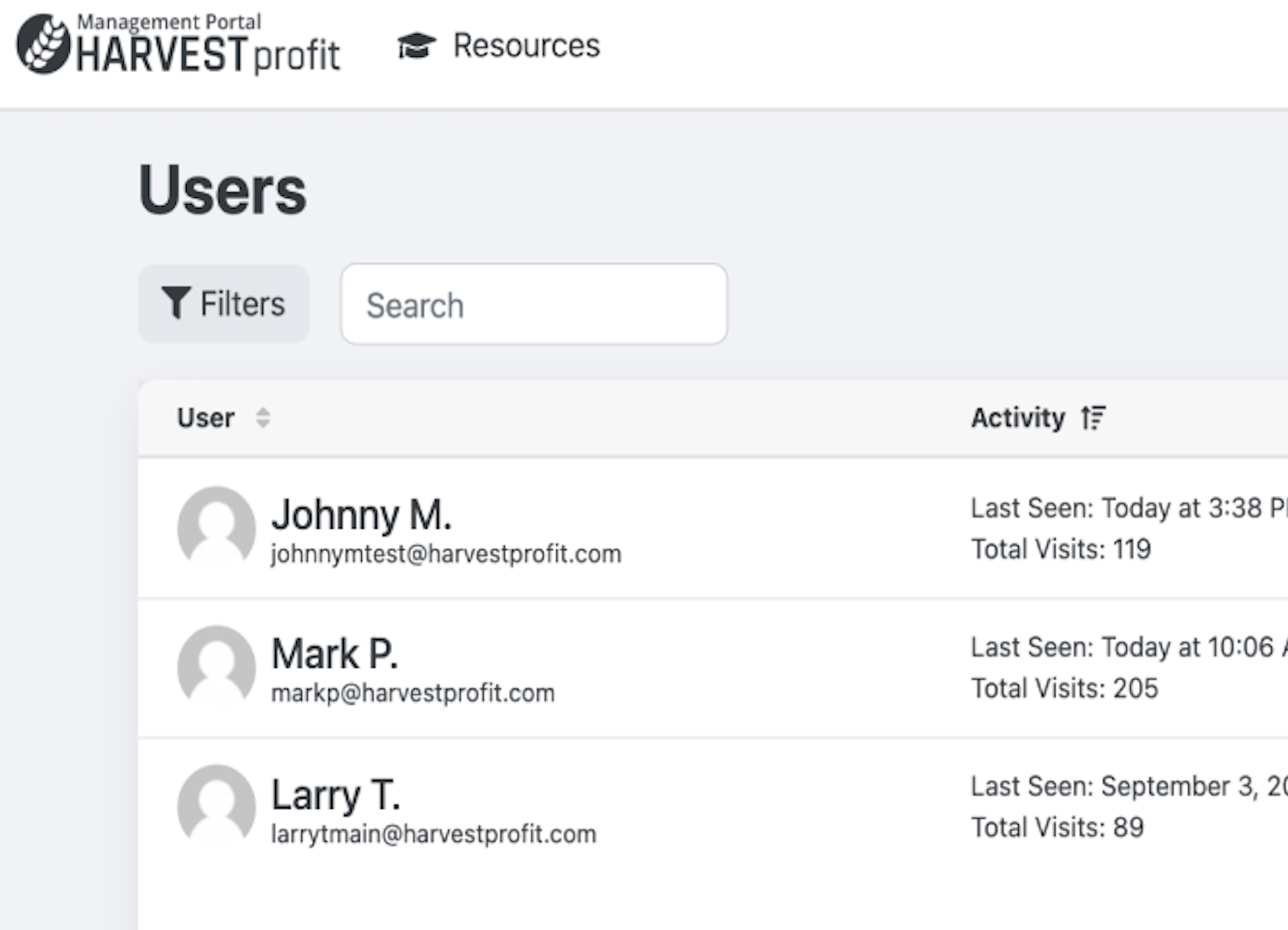Click Mark P.'s avatar icon
This screenshot has width=1288, height=930.
216,666
